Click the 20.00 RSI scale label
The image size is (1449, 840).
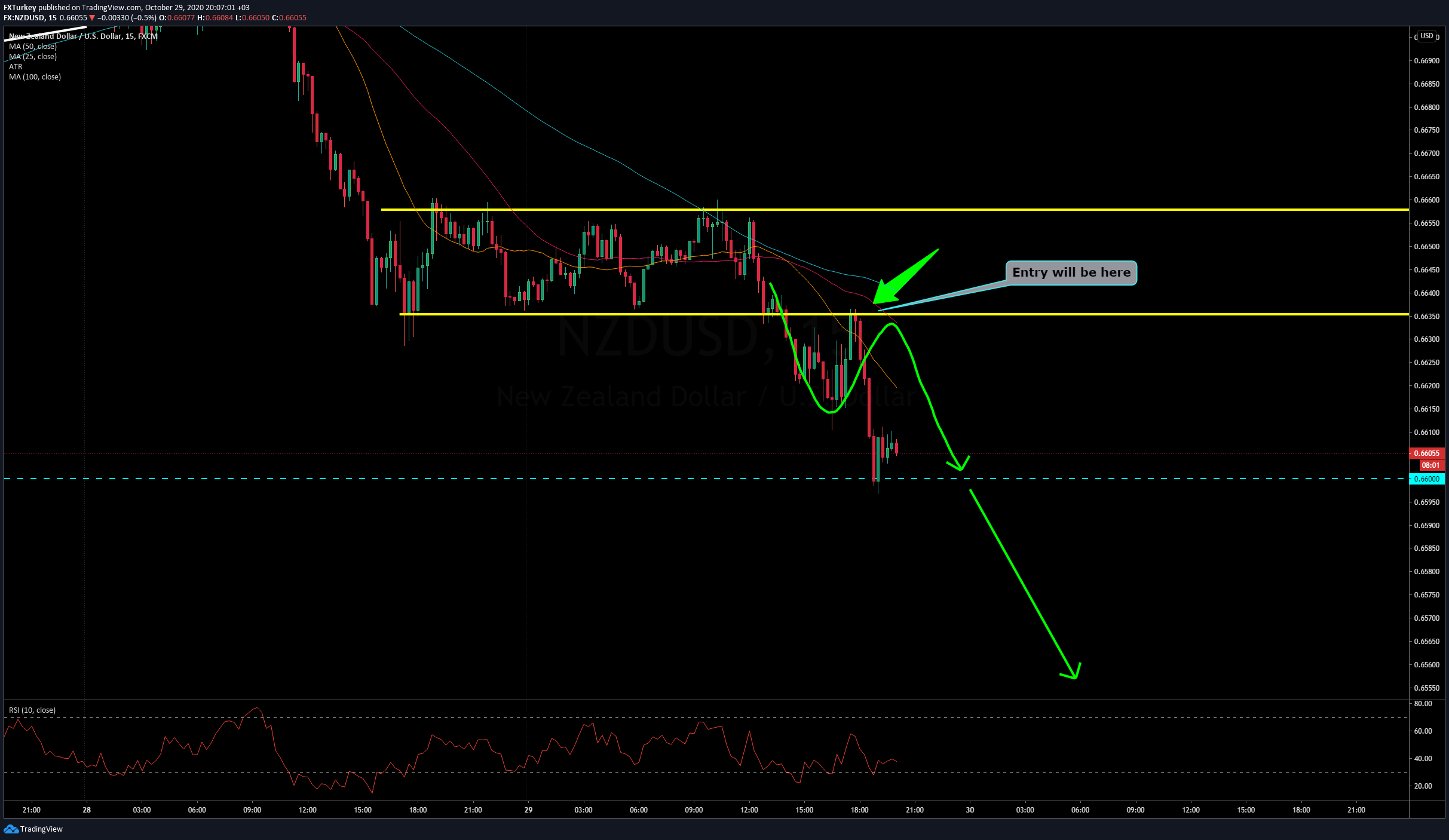(1423, 786)
